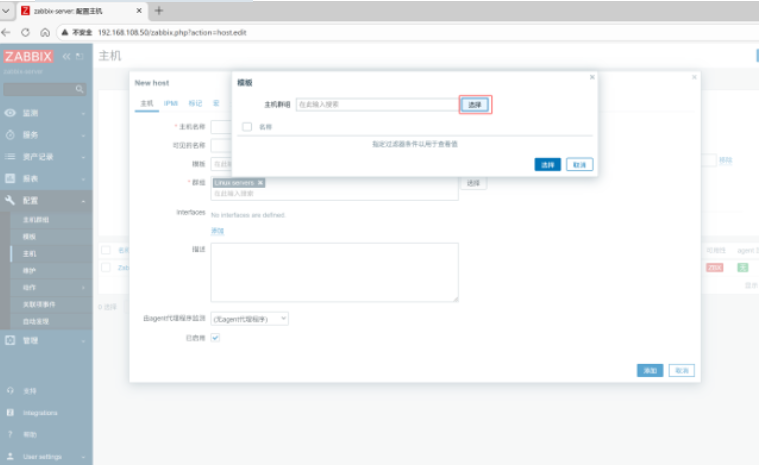Viewport: 759px width, 465px height.
Task: Open 自动发现 (Discovery) in the sidebar
Action: pos(36,321)
